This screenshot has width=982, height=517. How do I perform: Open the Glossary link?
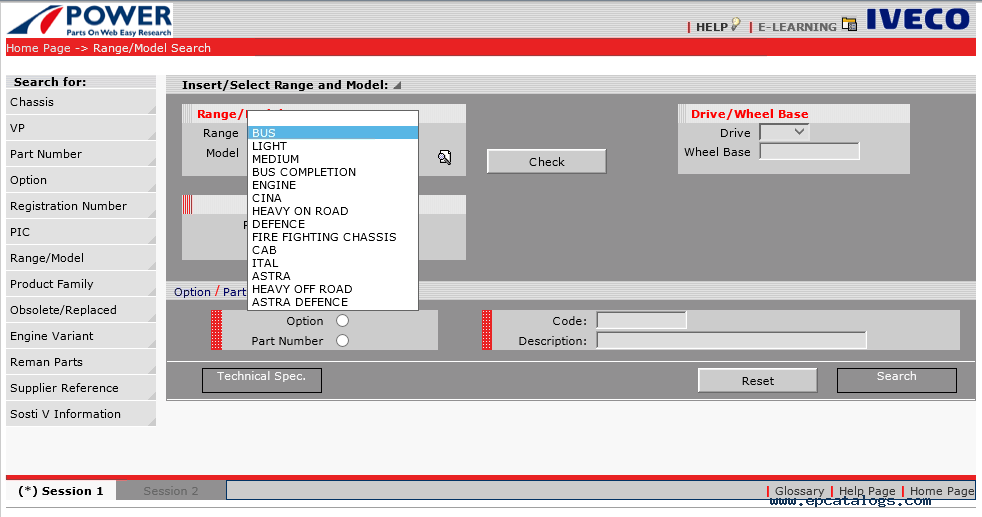click(799, 491)
